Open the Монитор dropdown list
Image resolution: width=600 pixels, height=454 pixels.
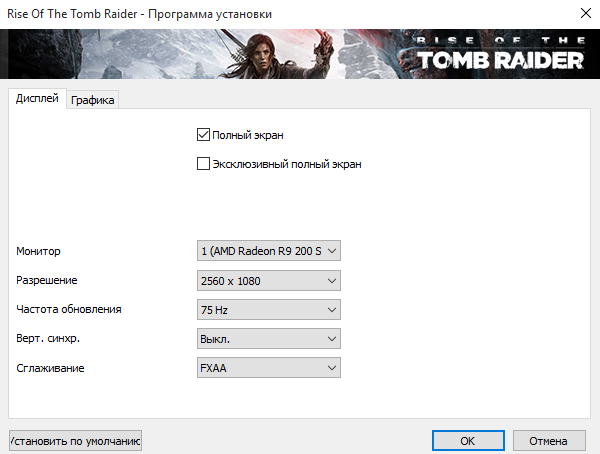tap(269, 251)
